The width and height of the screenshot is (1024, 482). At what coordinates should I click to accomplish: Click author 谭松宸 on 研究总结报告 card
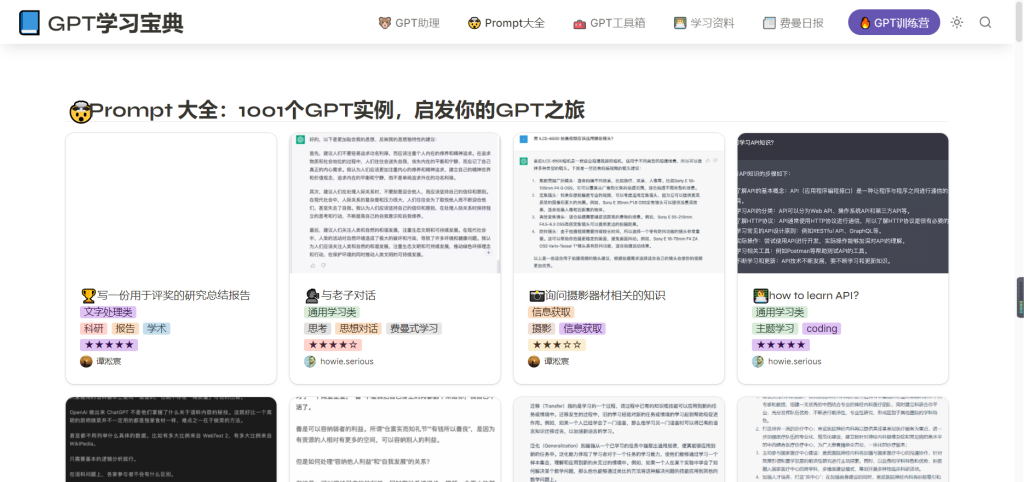108,361
